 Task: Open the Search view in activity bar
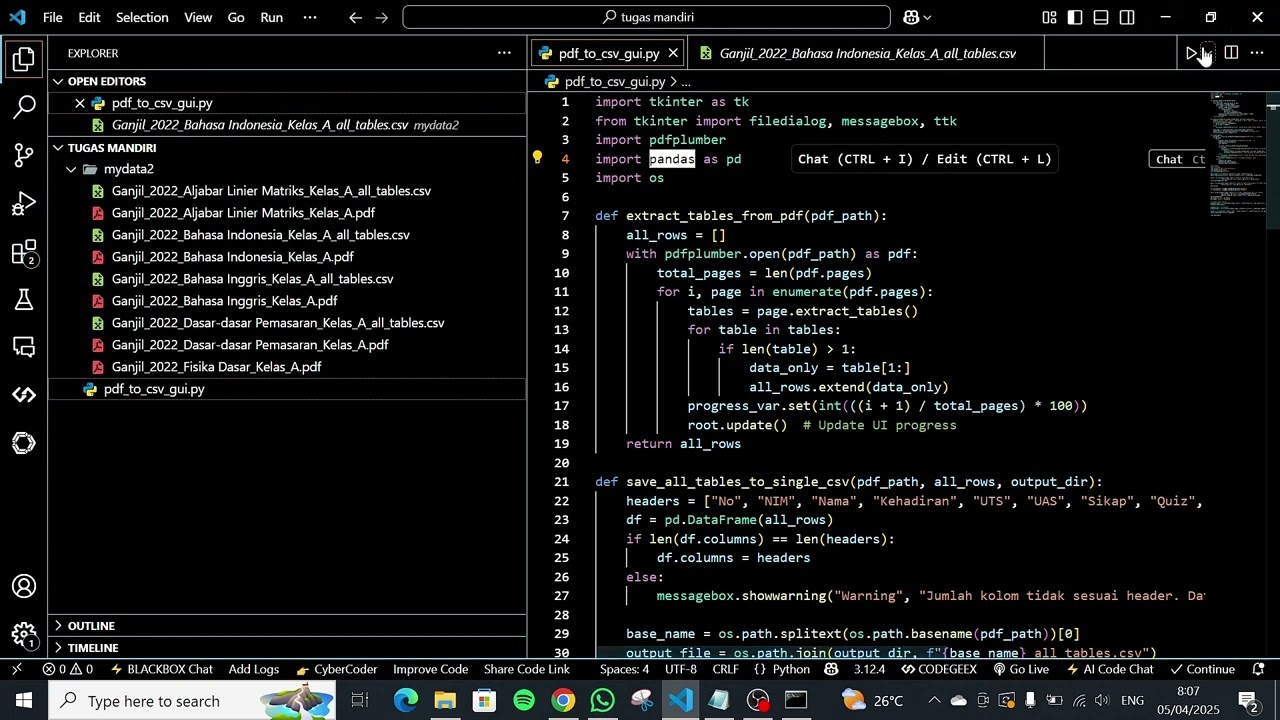click(x=24, y=106)
